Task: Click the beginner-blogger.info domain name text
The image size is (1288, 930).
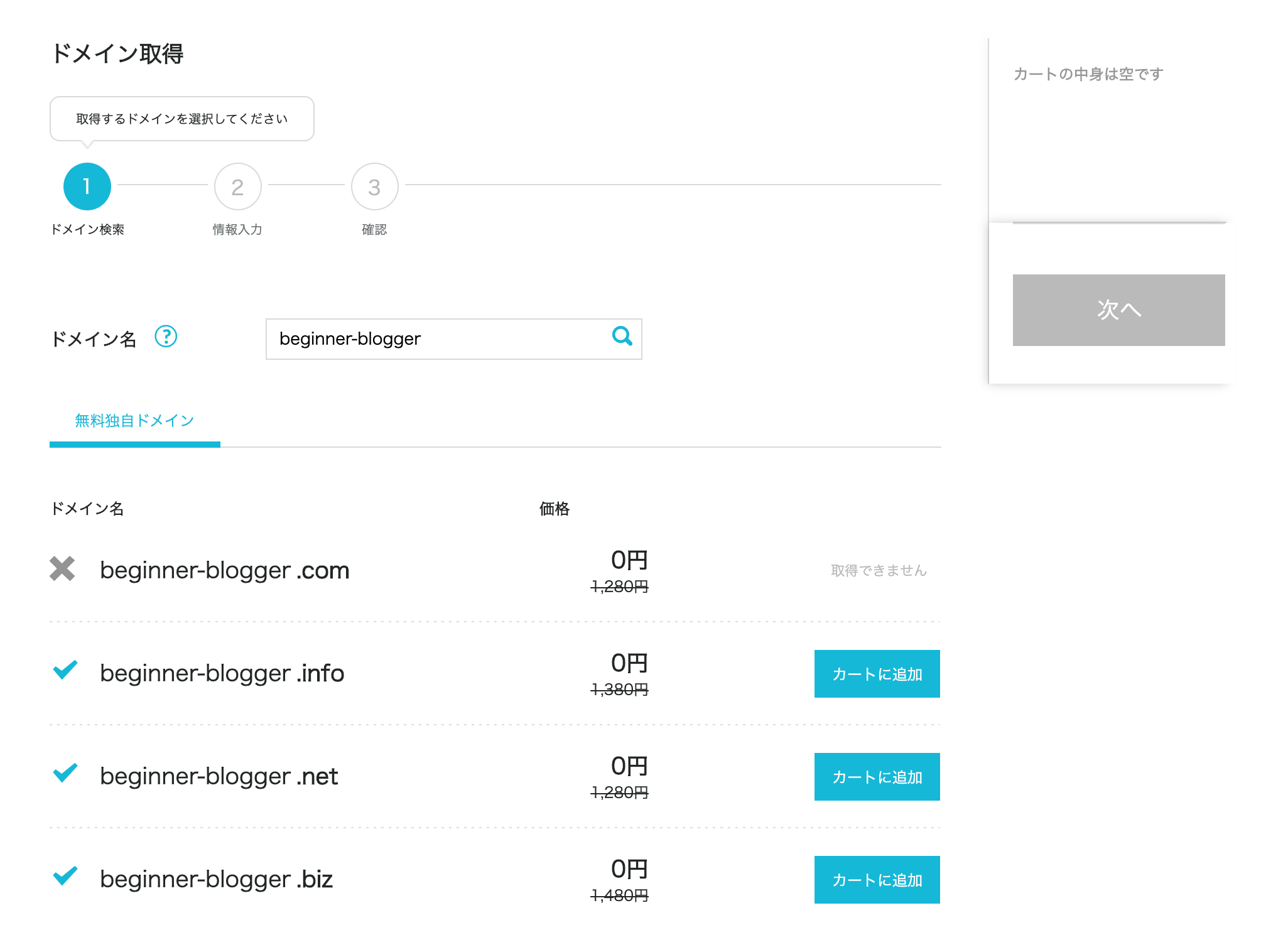Action: tap(222, 673)
